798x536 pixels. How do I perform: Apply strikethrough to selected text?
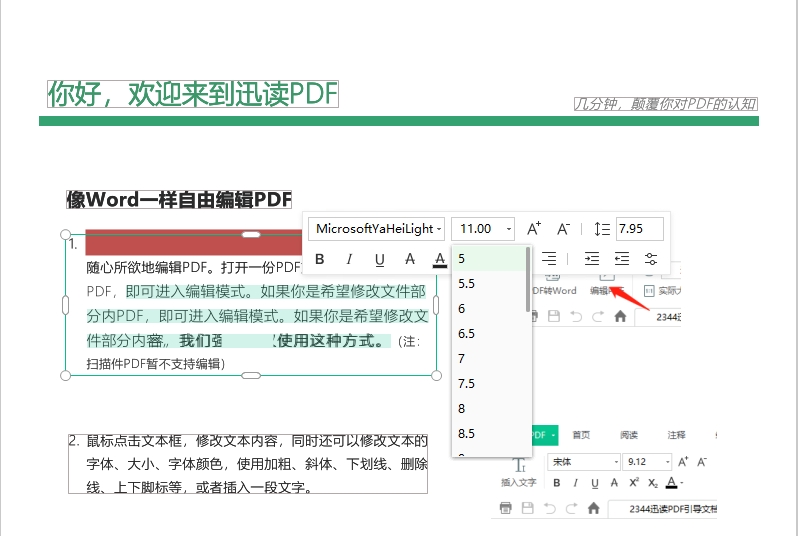[409, 260]
